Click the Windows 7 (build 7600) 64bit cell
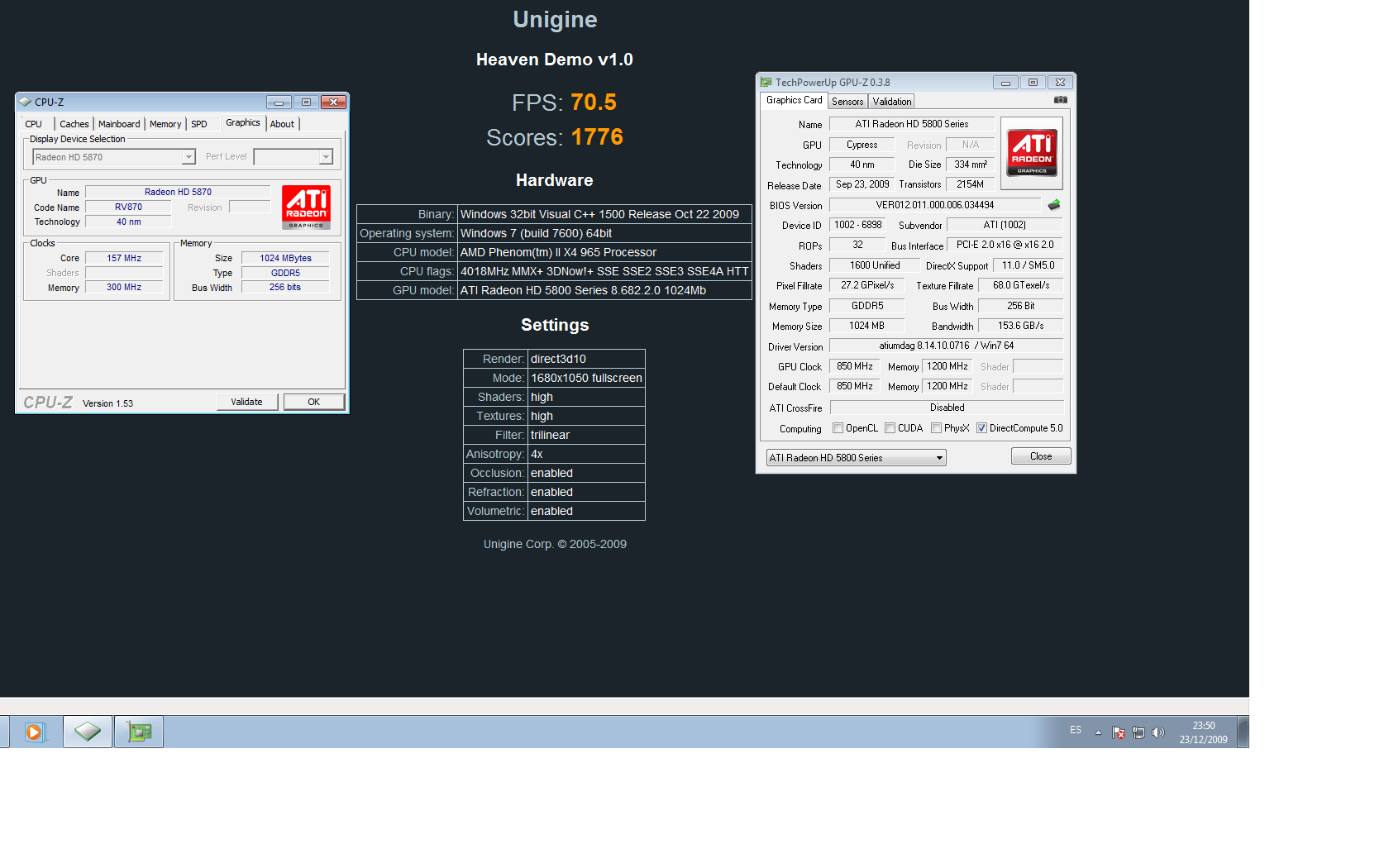 pyautogui.click(x=604, y=233)
